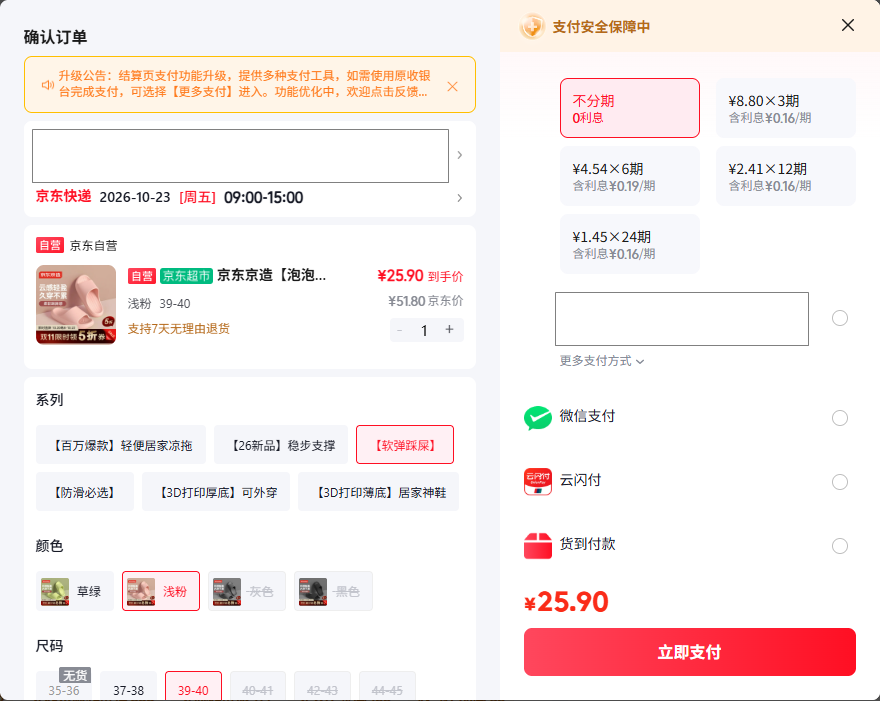The image size is (880, 701).
Task: Click ¥25.90 到手价 price text
Action: point(420,276)
